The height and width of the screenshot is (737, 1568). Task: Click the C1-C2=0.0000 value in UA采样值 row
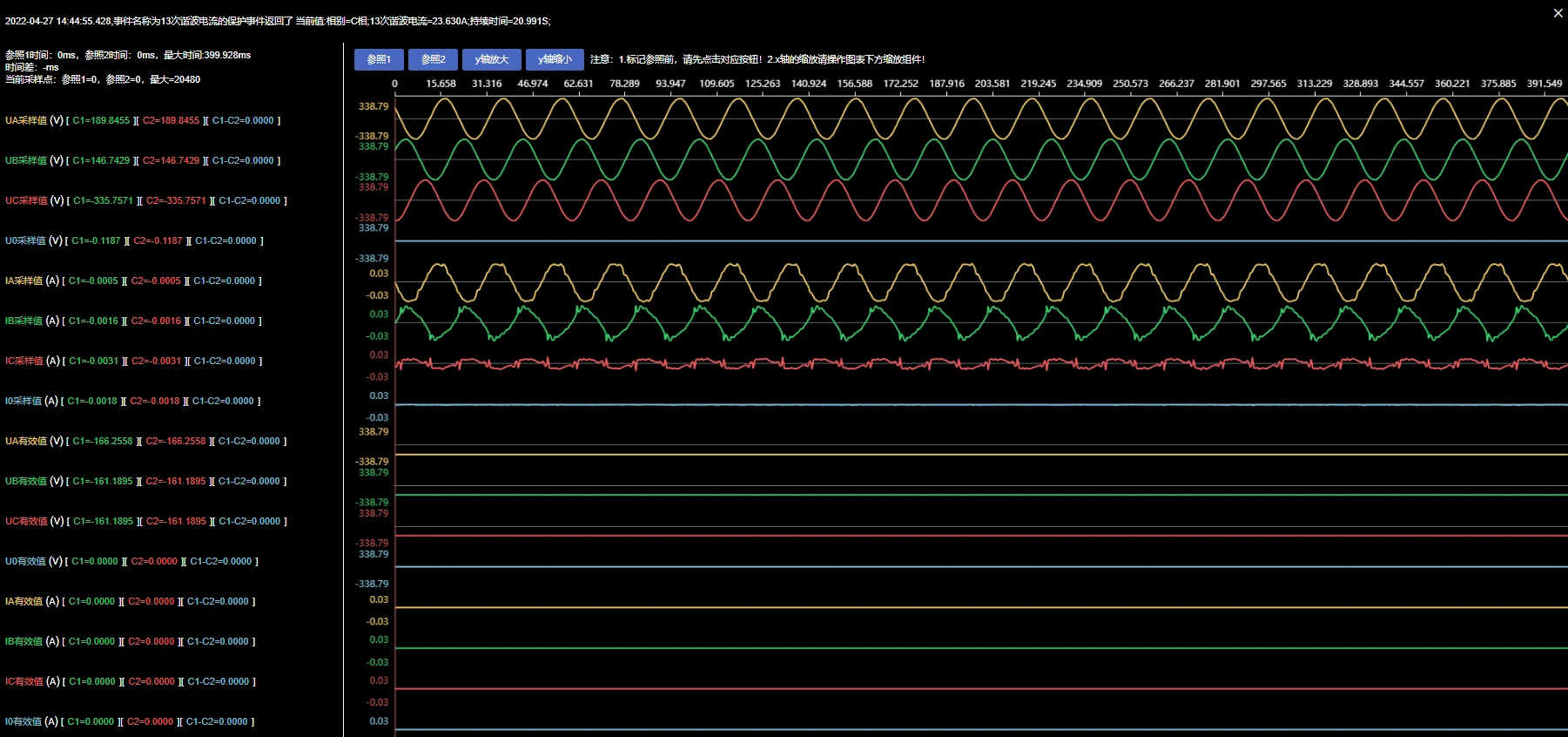pos(243,120)
